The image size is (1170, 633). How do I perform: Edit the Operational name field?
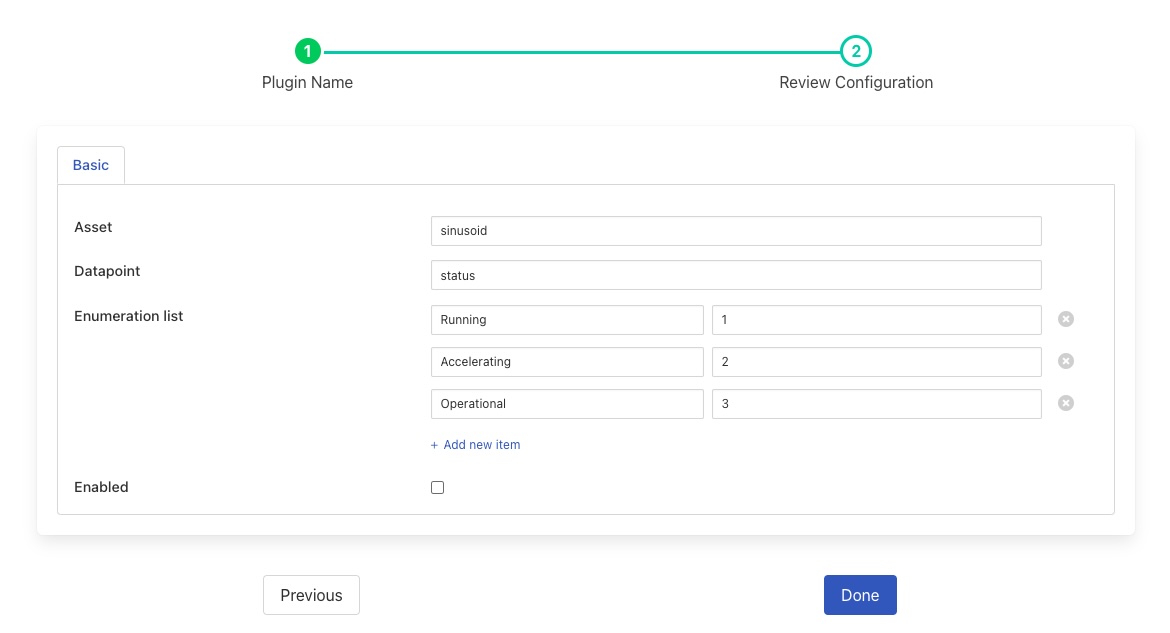pos(567,404)
